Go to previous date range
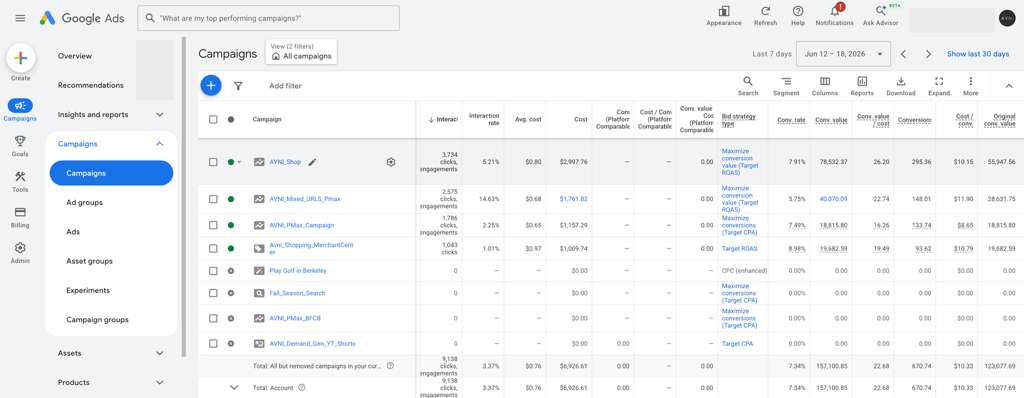This screenshot has width=1024, height=398. 904,54
